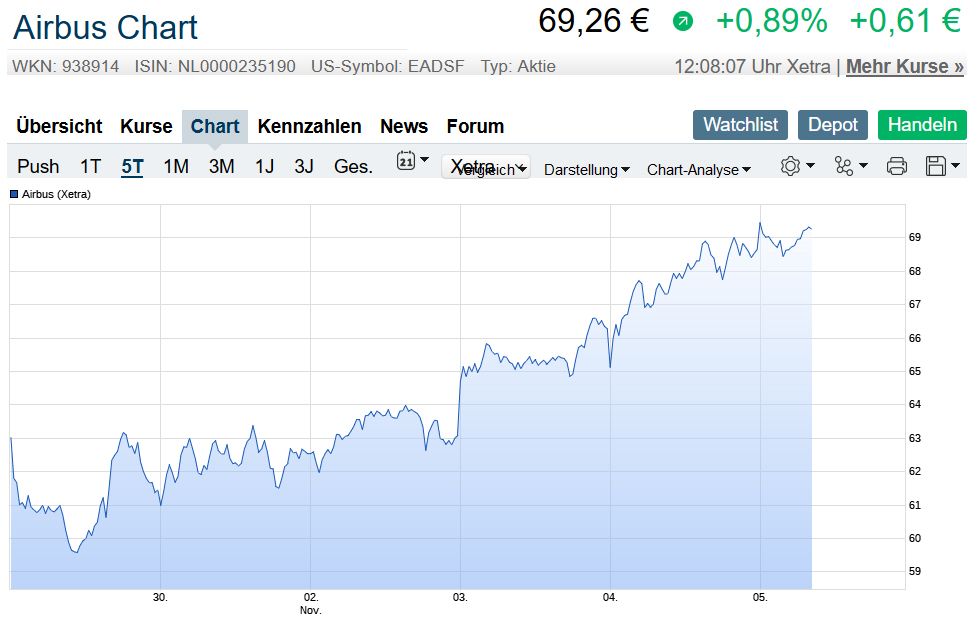Click the ISIN: NL0000235190 text
Viewport: 978px width, 620px height.
click(215, 66)
